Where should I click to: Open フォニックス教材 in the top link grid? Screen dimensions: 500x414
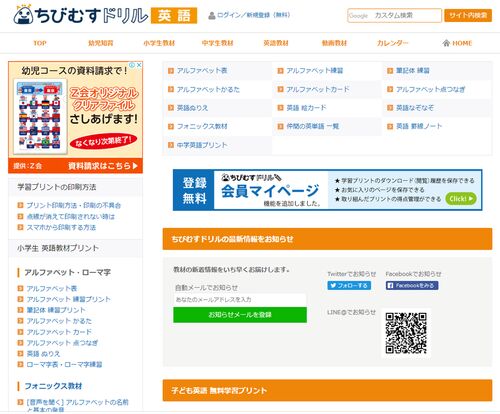point(202,126)
